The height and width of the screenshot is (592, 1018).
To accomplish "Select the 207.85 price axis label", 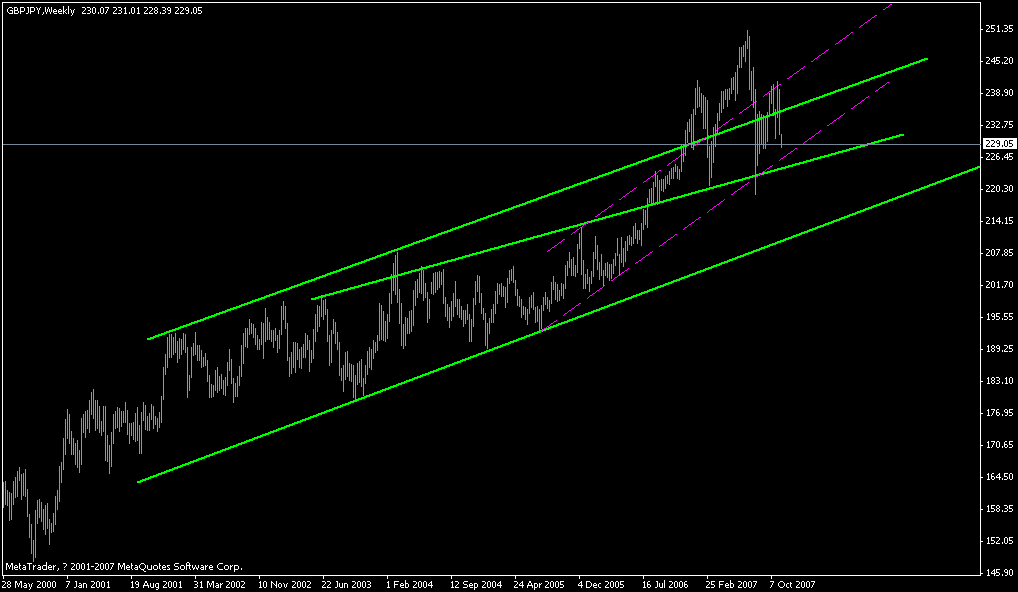I will pyautogui.click(x=999, y=253).
